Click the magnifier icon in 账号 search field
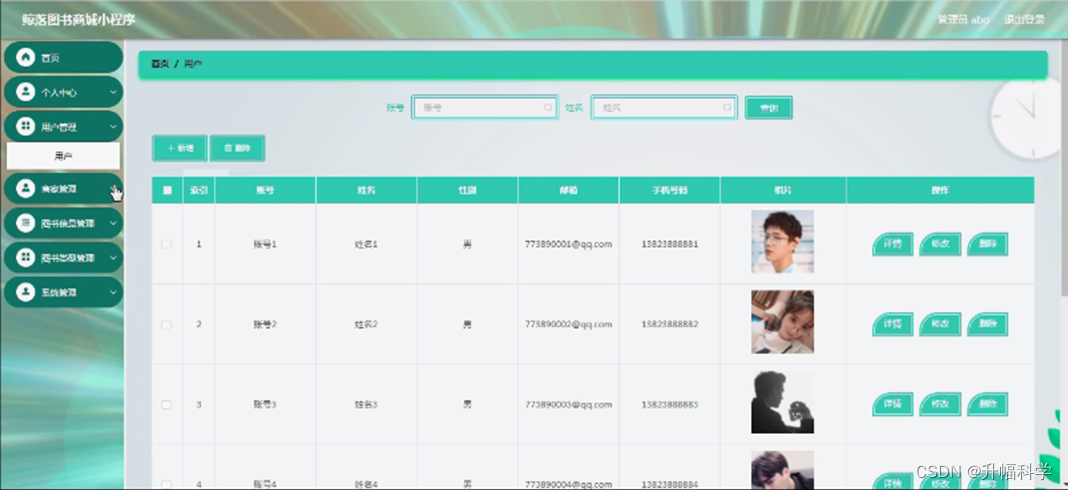The height and width of the screenshot is (490, 1068). coord(548,108)
